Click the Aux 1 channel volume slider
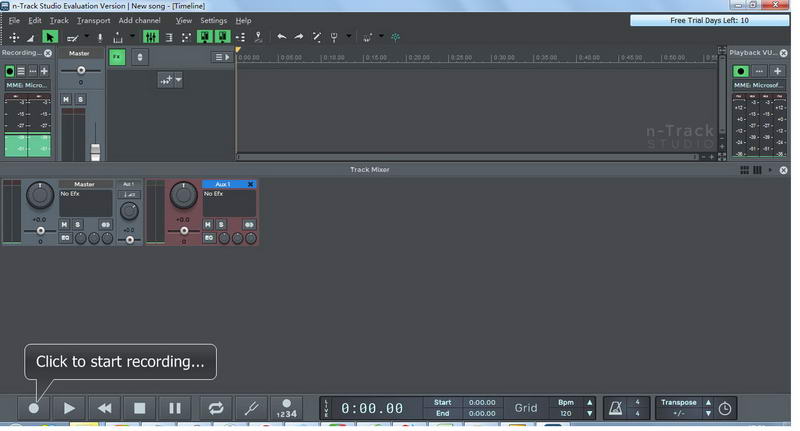The height and width of the screenshot is (431, 800). pos(184,231)
